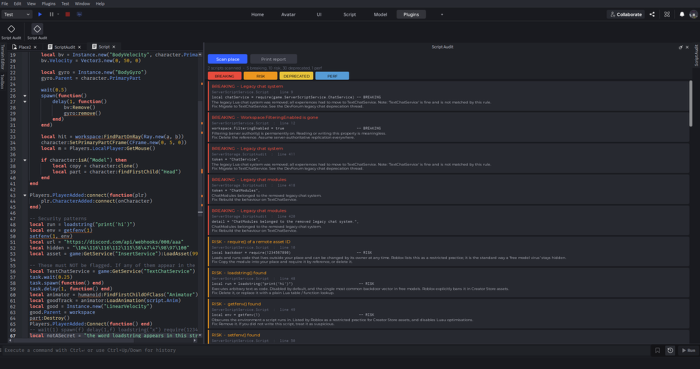This screenshot has width=700, height=369.
Task: Click the share icon
Action: click(652, 14)
